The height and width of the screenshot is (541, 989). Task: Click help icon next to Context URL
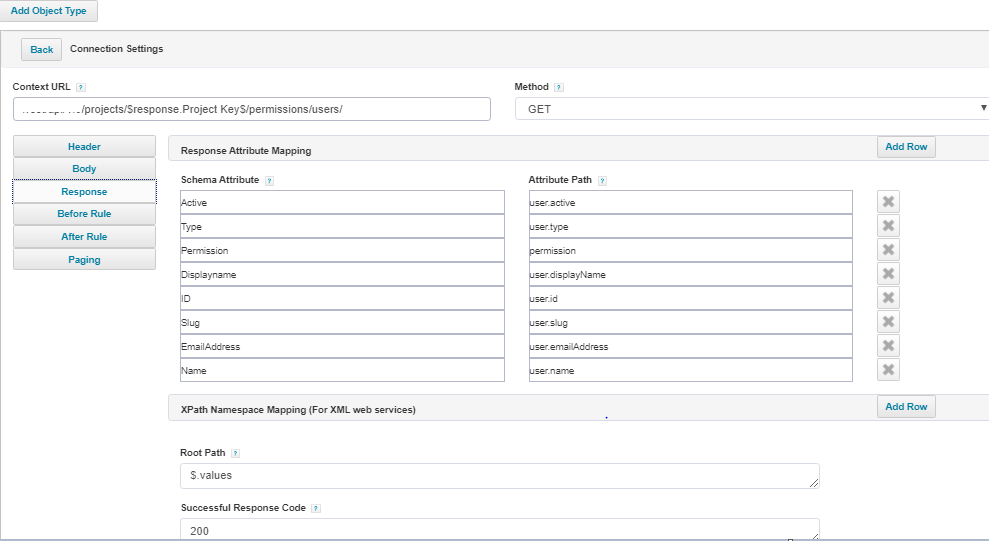[x=81, y=88]
